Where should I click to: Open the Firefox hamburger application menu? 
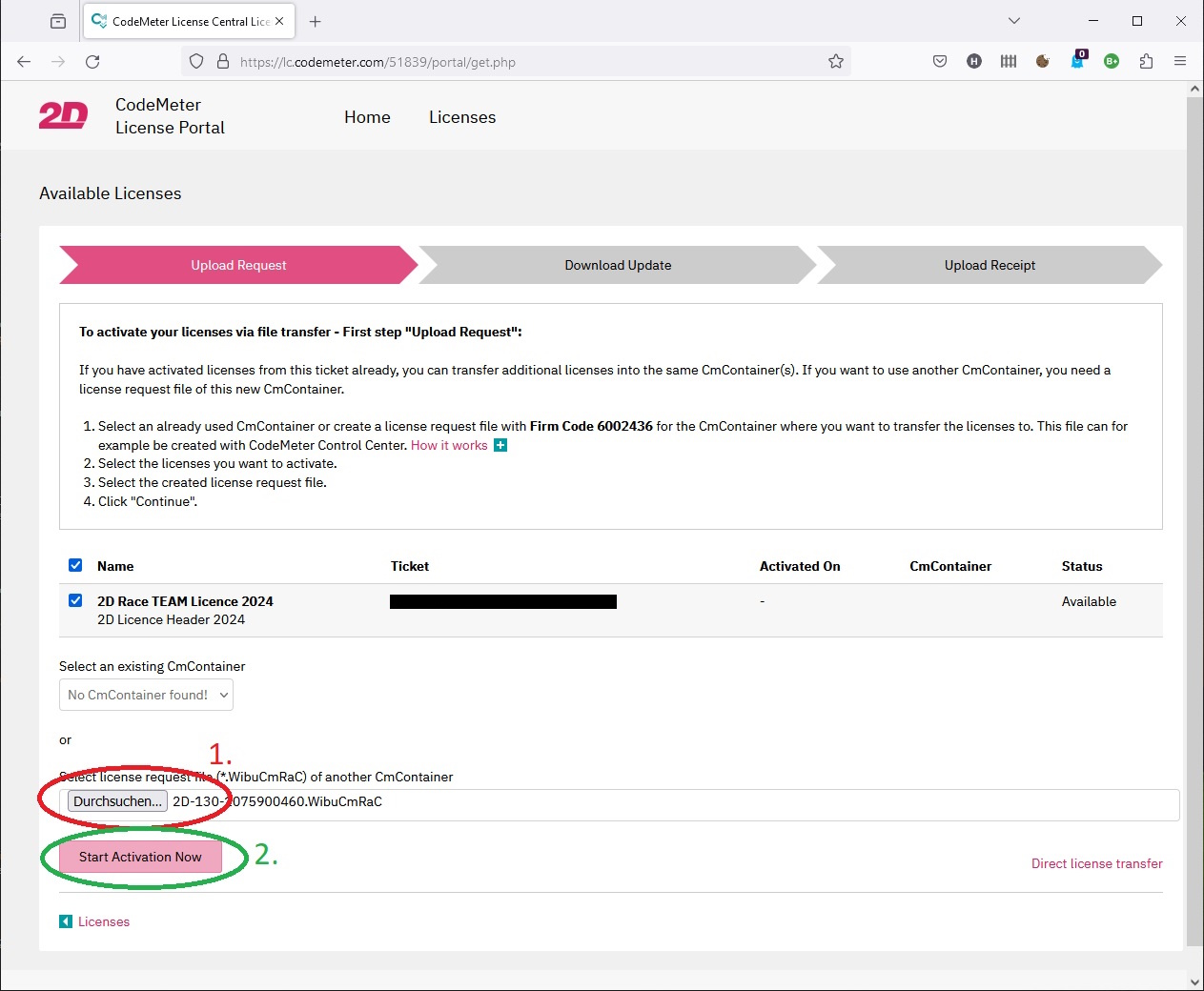(x=1180, y=62)
